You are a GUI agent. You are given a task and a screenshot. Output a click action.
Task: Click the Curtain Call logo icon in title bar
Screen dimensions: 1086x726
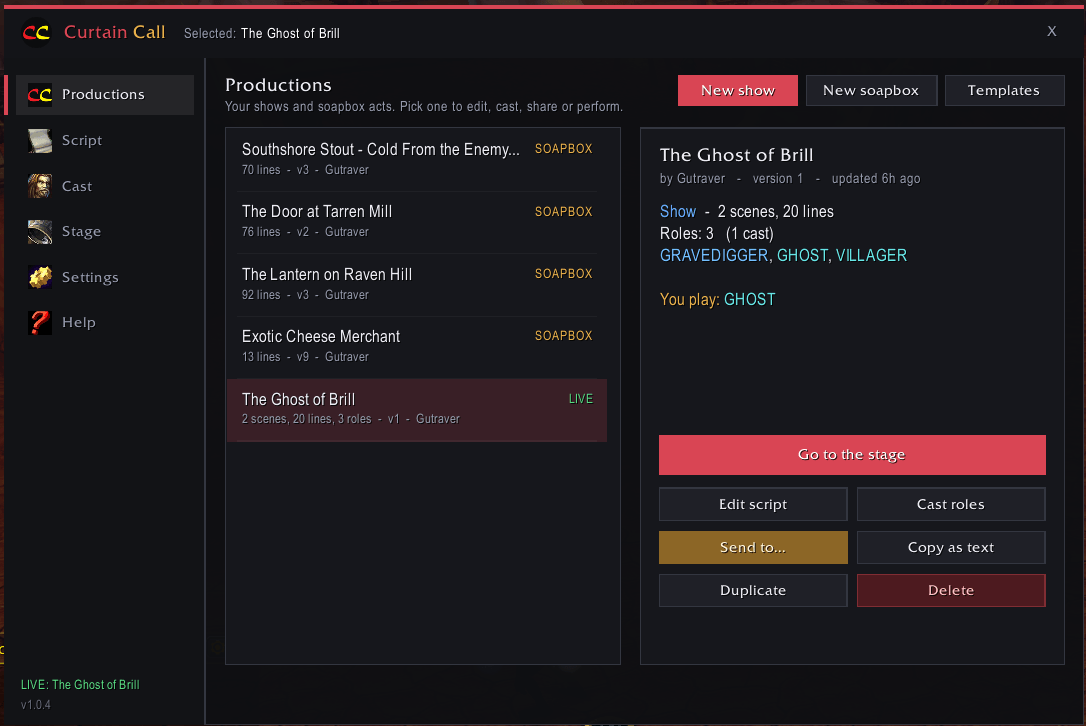point(36,32)
